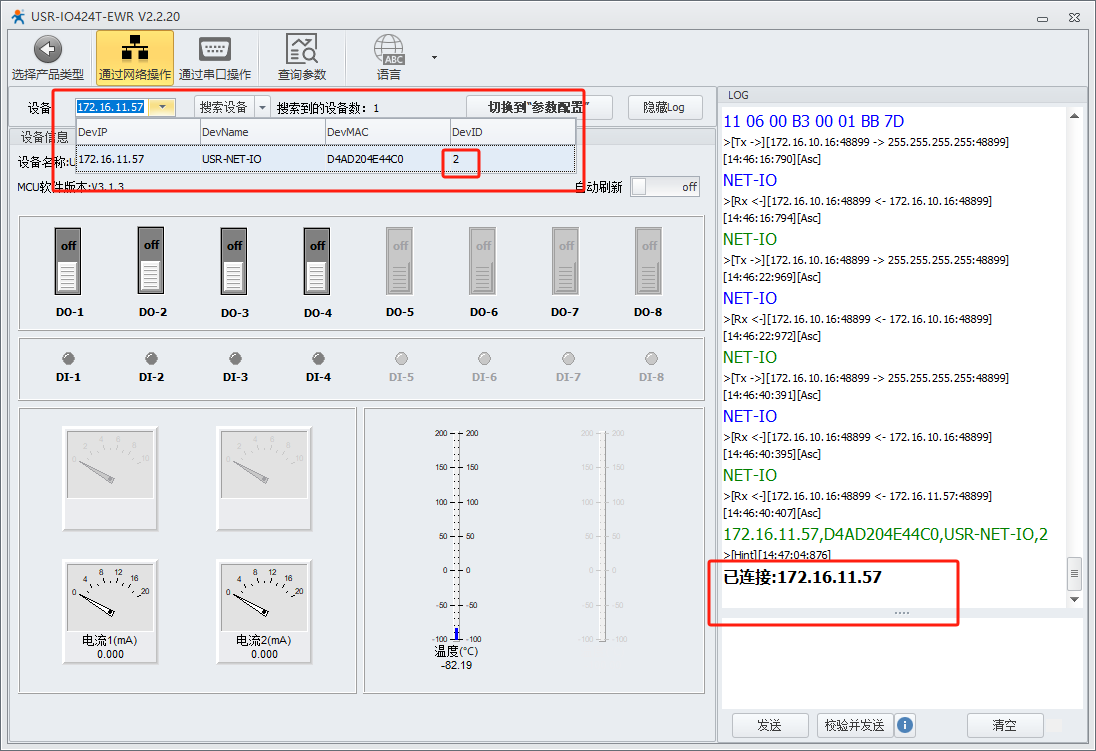Image resolution: width=1096 pixels, height=751 pixels.
Task: Click the clear log button
Action: point(1004,725)
